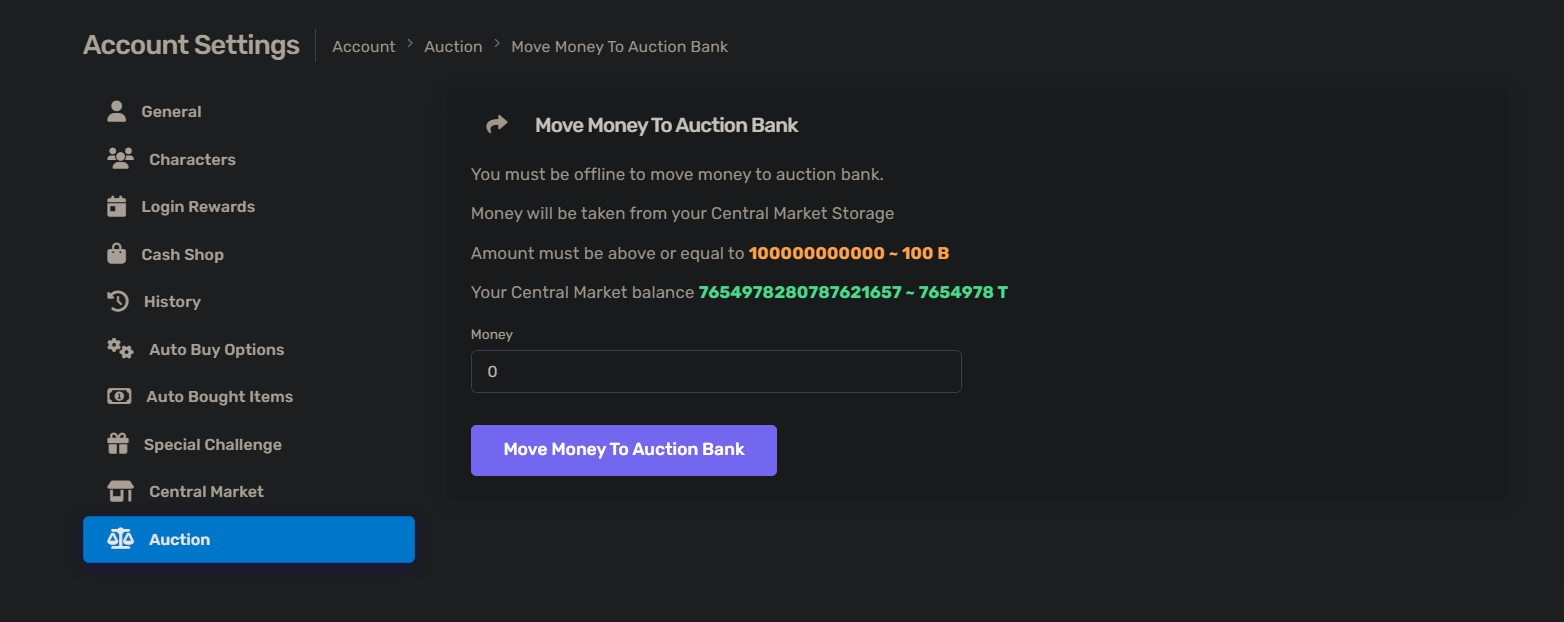Click the share arrow icon in header
Viewport: 1564px width, 622px height.
click(496, 125)
